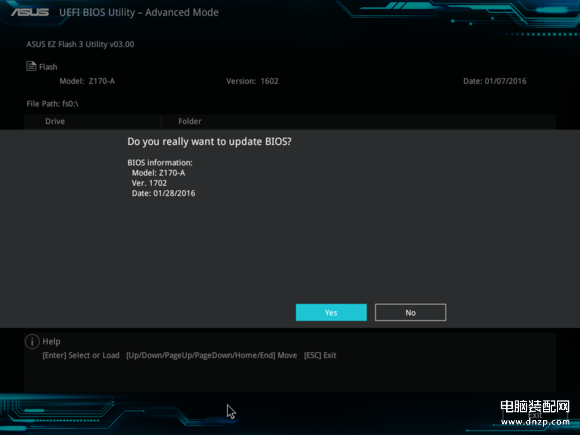Screen dimensions: 580x435
Task: Confirm BIOS update with Yes button
Action: pyautogui.click(x=331, y=313)
